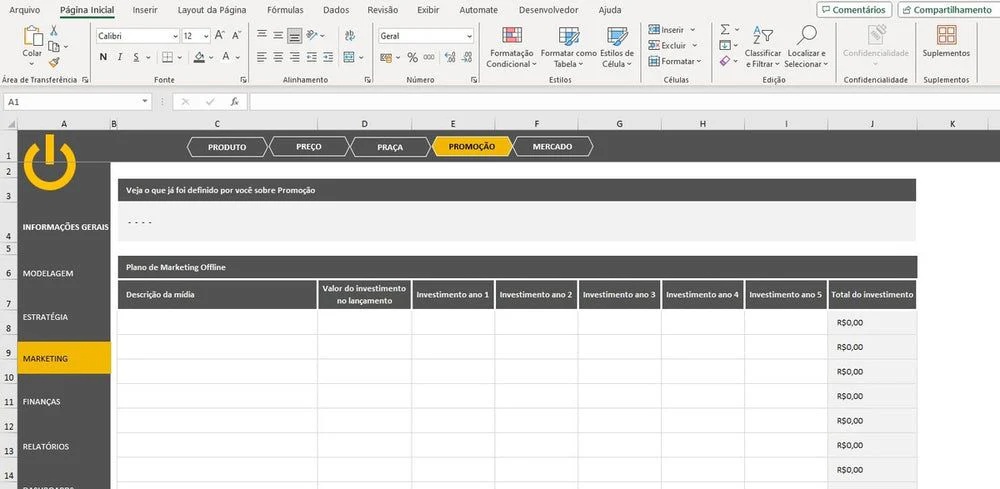Open Classificar e Filtrar menu

tap(763, 47)
